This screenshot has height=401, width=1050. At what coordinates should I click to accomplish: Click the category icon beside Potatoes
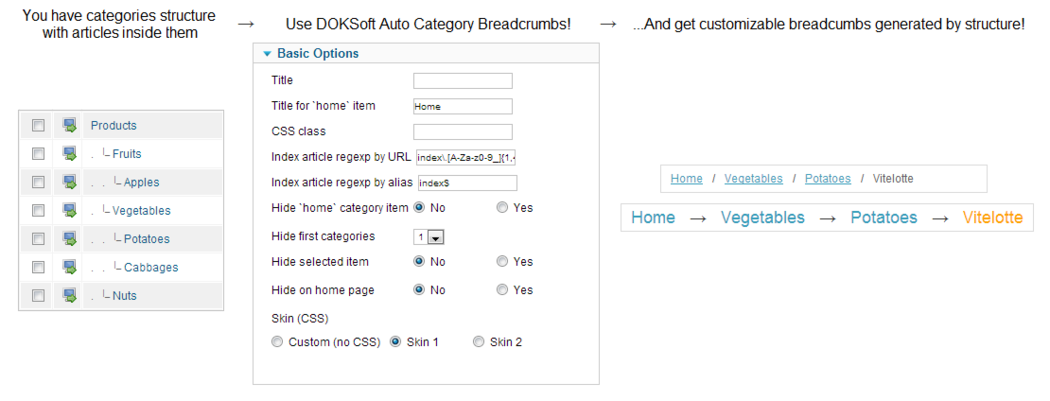pyautogui.click(x=69, y=239)
